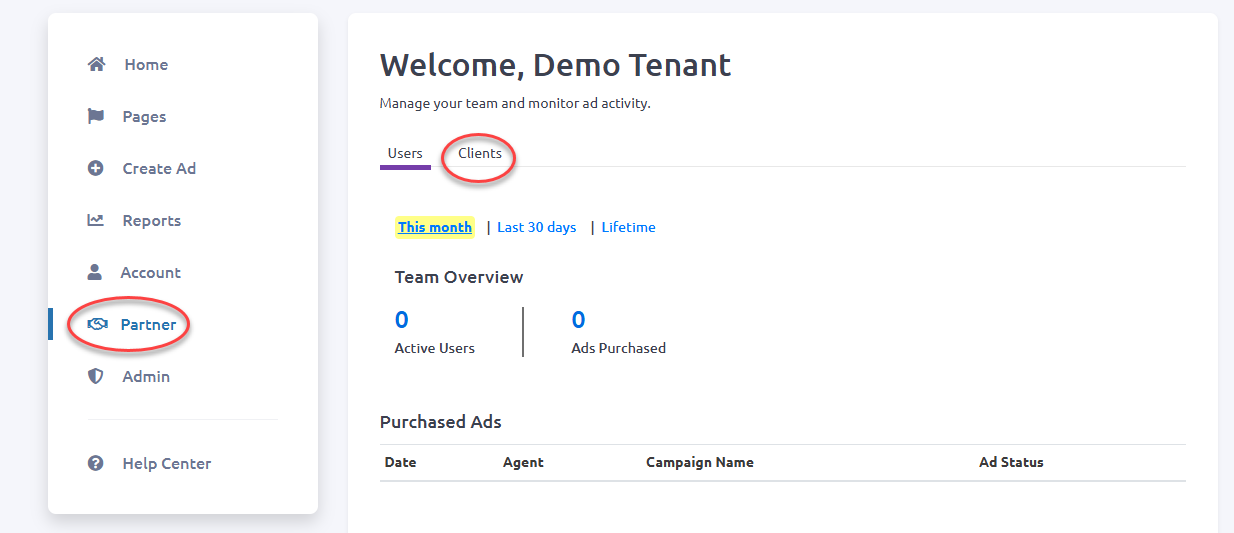Image resolution: width=1234 pixels, height=533 pixels.
Task: Show Lifetime statistics
Action: coord(629,227)
